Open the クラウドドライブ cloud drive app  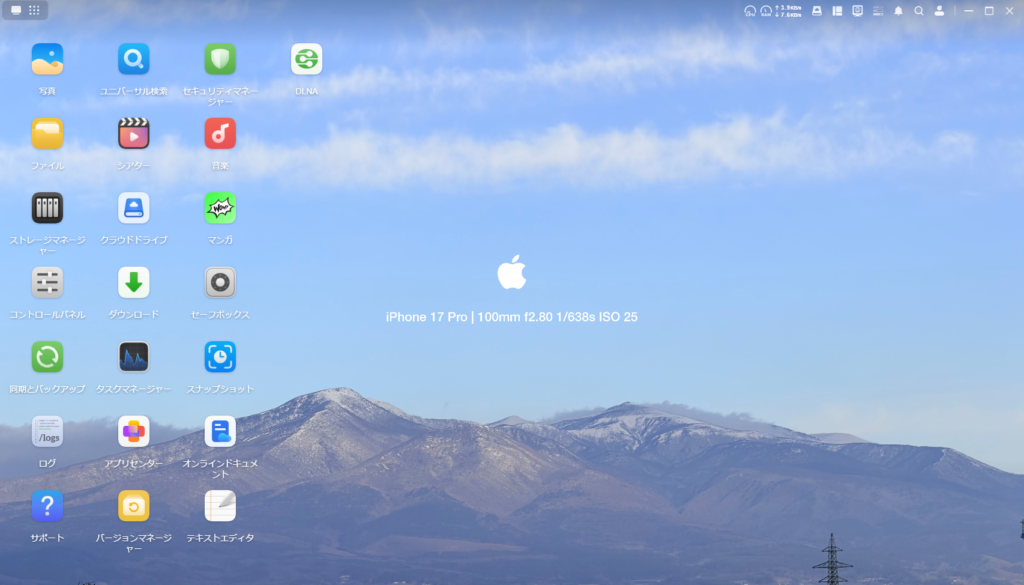click(x=134, y=208)
